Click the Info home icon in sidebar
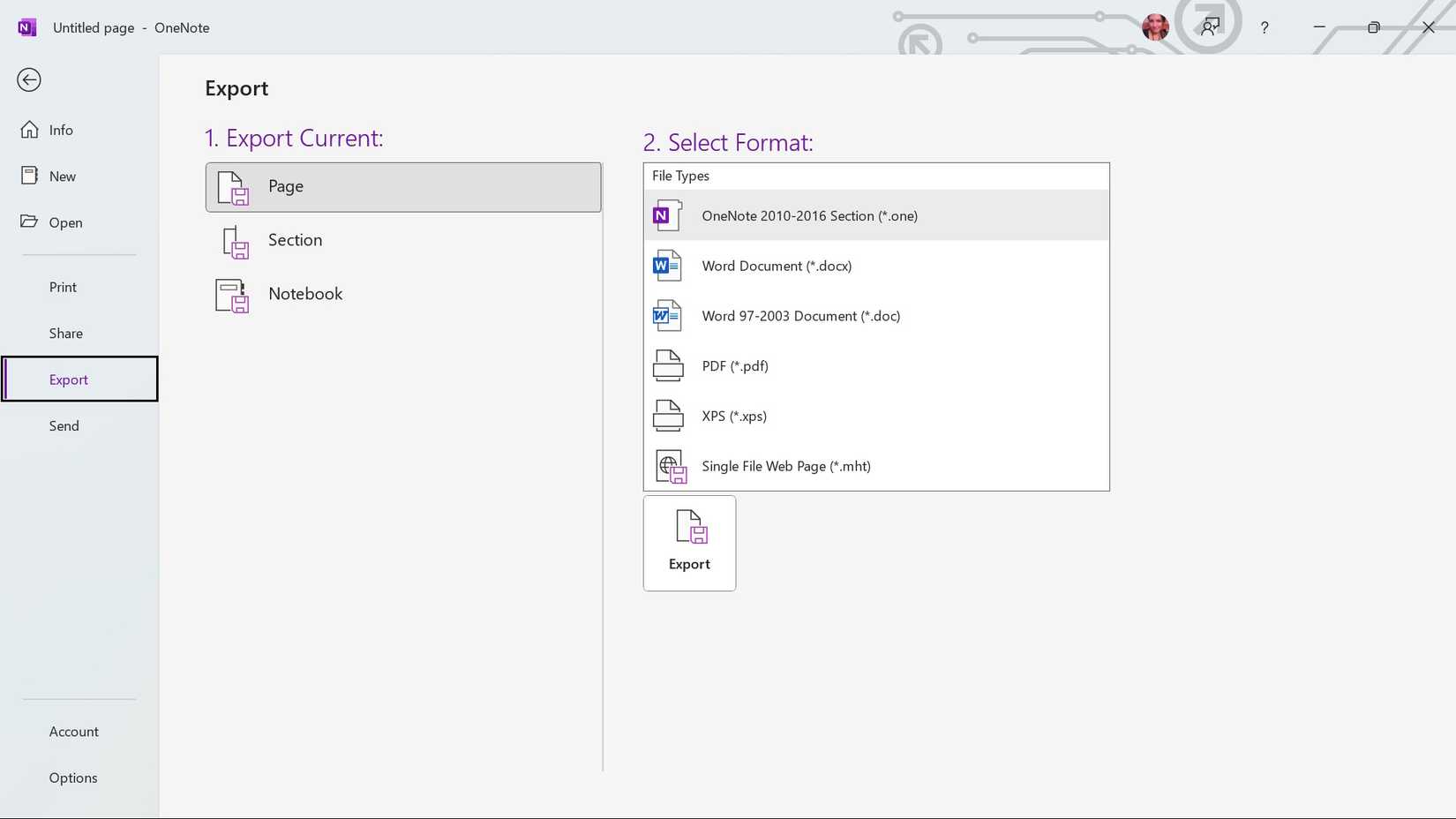Image resolution: width=1456 pixels, height=819 pixels. (29, 129)
